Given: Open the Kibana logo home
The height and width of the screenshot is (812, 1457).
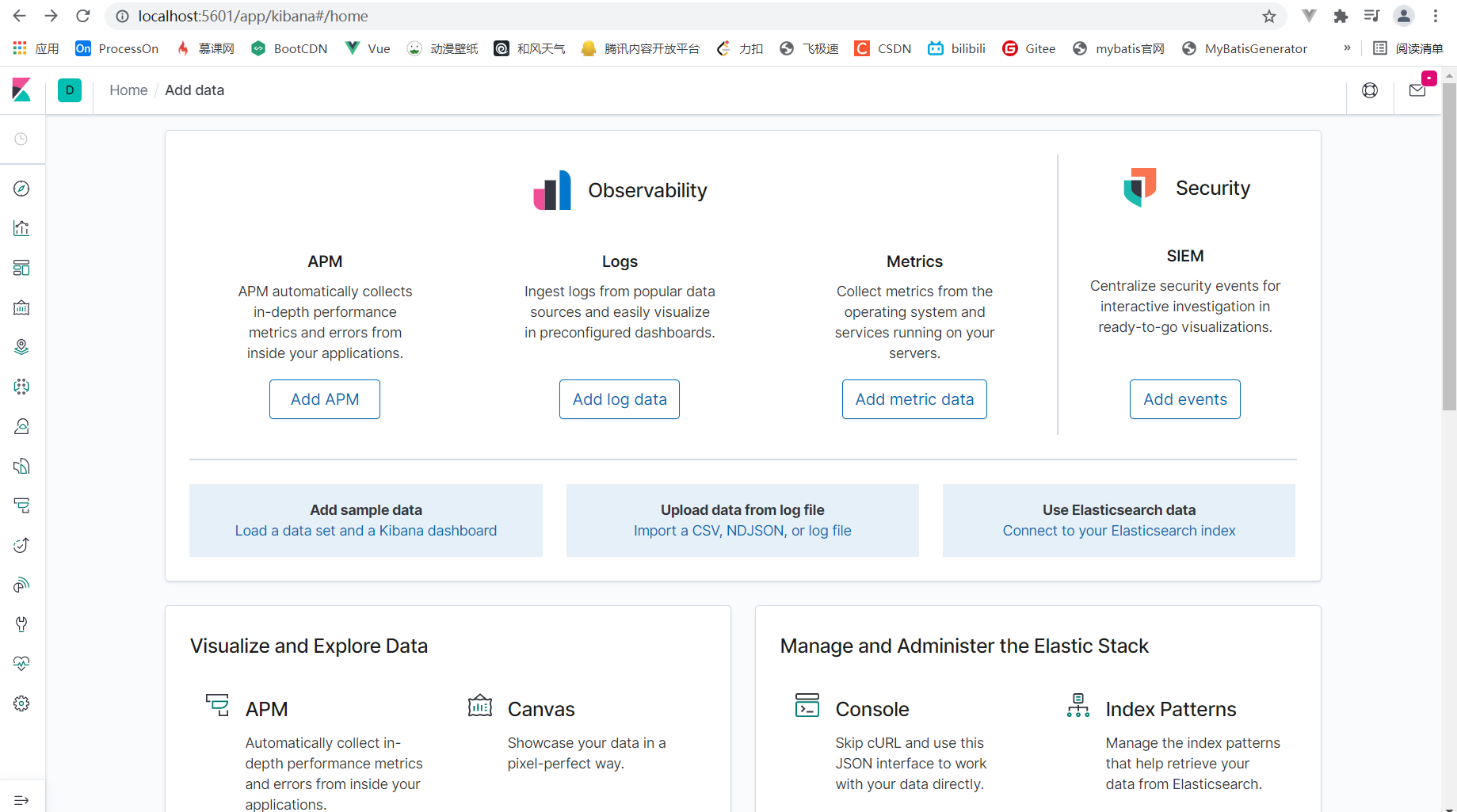Looking at the screenshot, I should click(21, 90).
